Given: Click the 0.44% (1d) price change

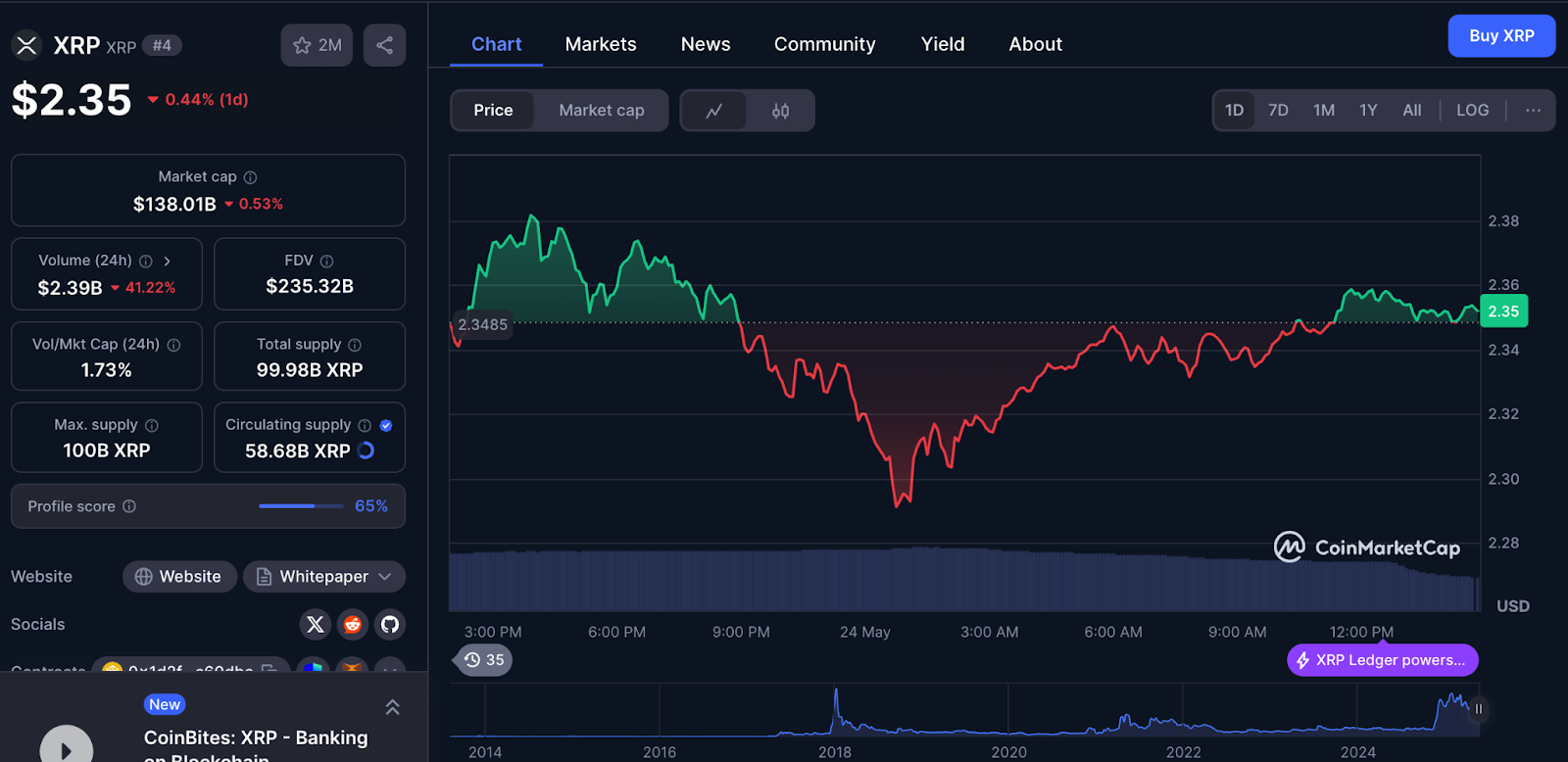Looking at the screenshot, I should pyautogui.click(x=198, y=99).
